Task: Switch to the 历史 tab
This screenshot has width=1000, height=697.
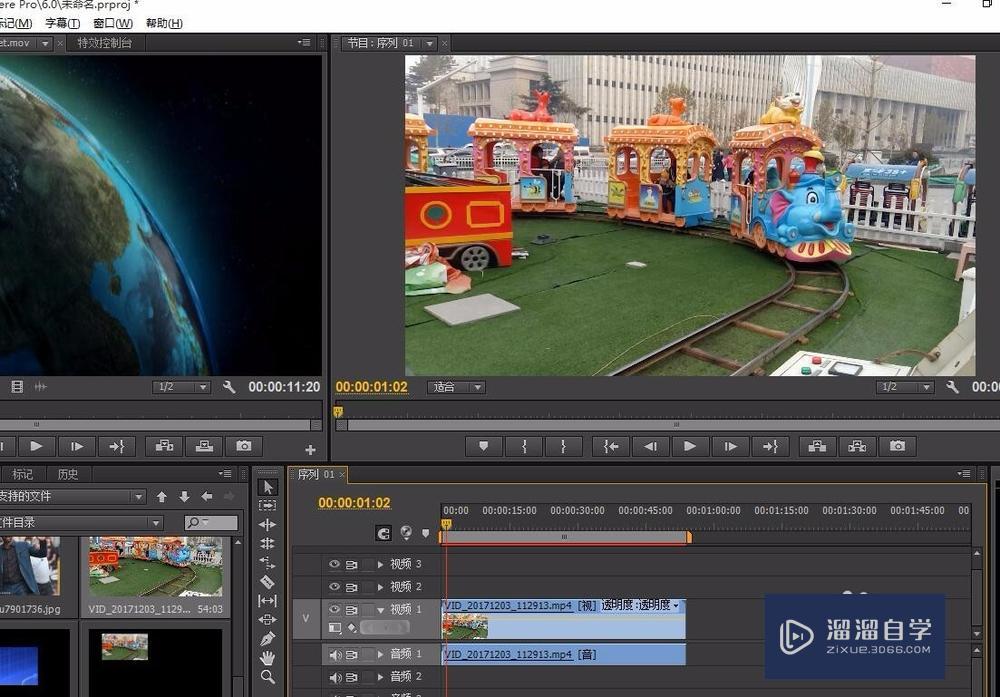Action: (x=68, y=474)
